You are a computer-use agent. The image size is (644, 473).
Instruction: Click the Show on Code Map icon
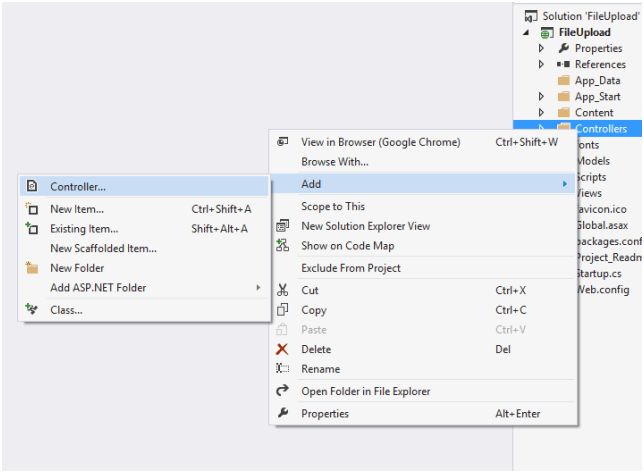[283, 247]
